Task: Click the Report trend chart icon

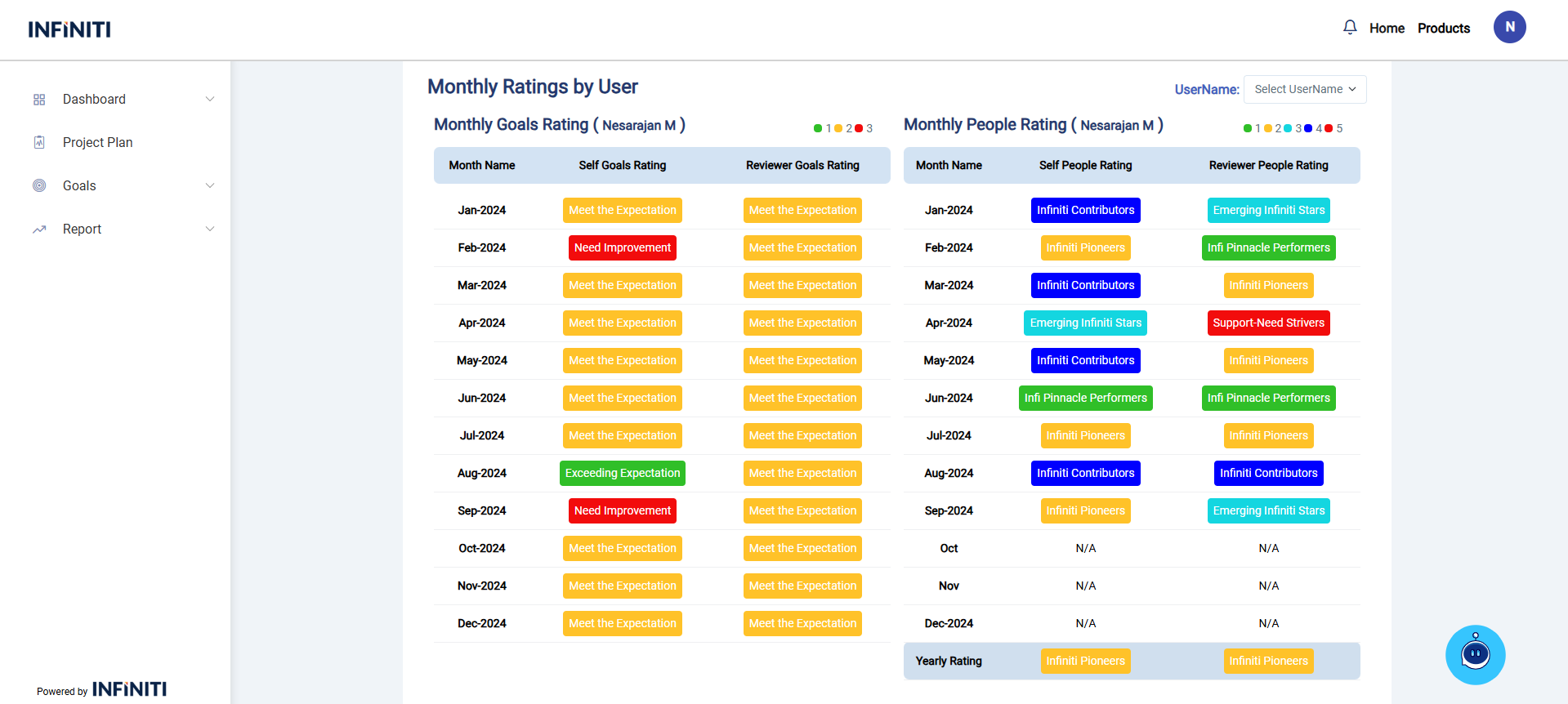Action: [x=39, y=229]
